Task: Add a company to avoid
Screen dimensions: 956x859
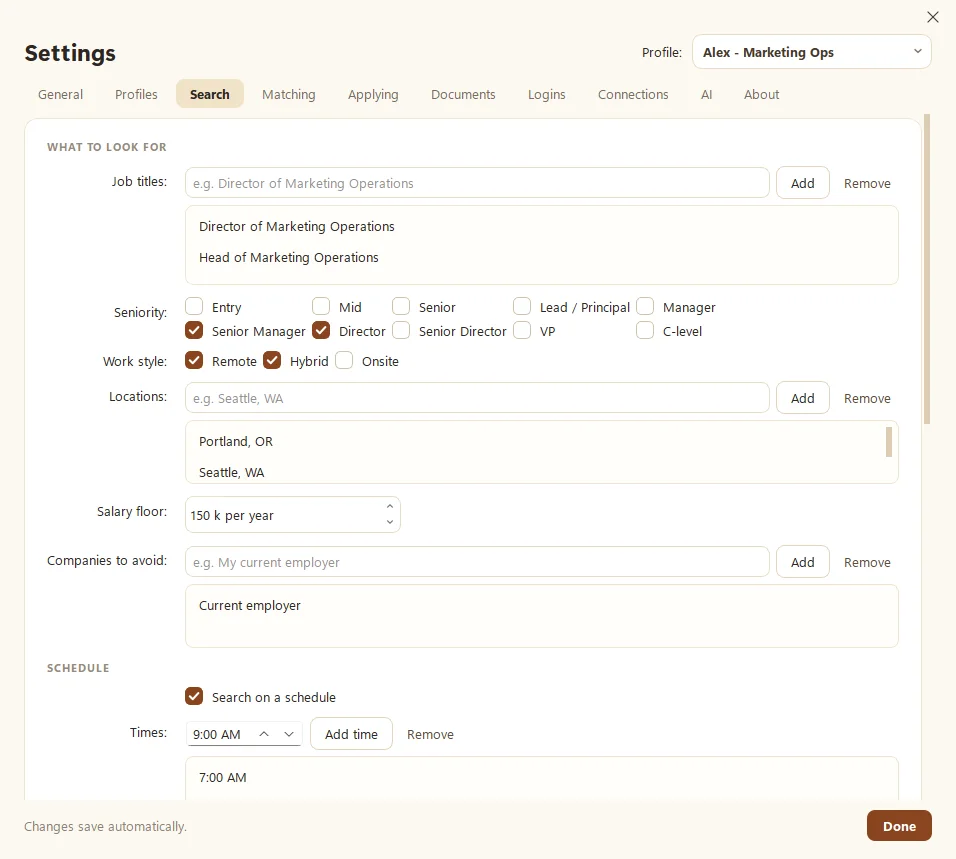Action: (x=802, y=562)
